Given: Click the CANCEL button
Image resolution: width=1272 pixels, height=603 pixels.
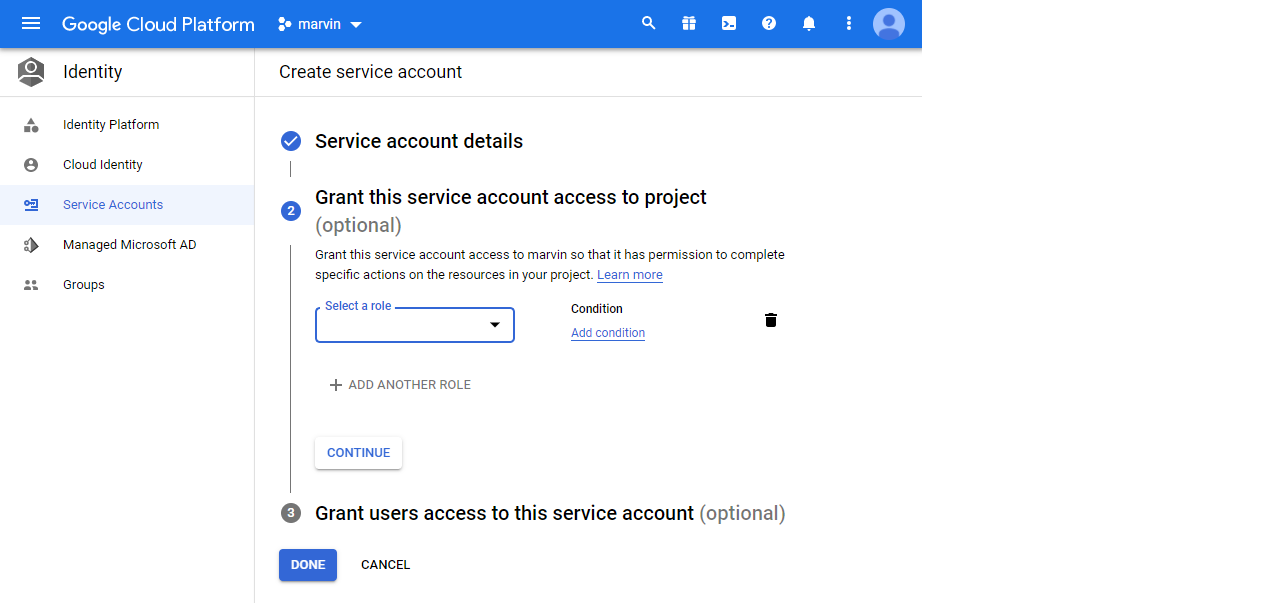Looking at the screenshot, I should click(386, 565).
